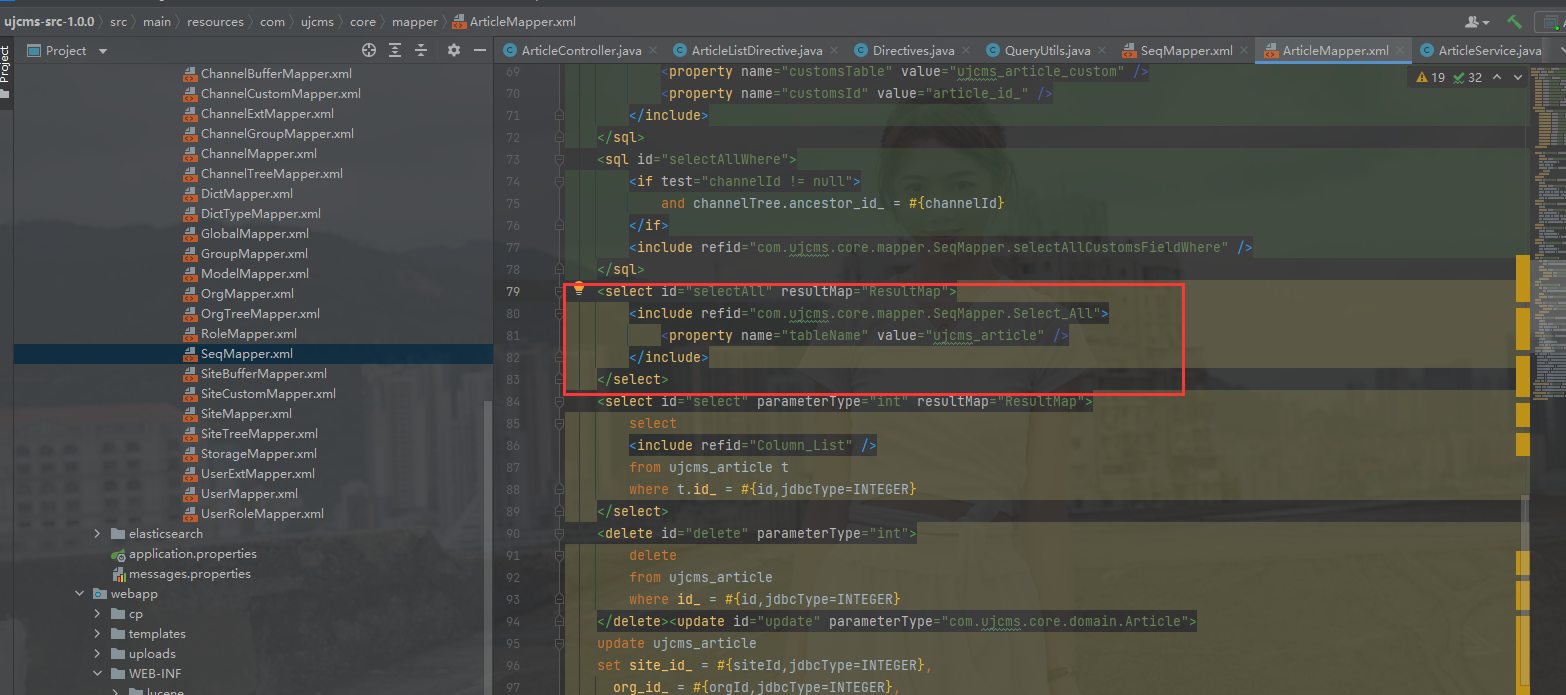Click SiteMapper.xml file icon

tap(191, 414)
